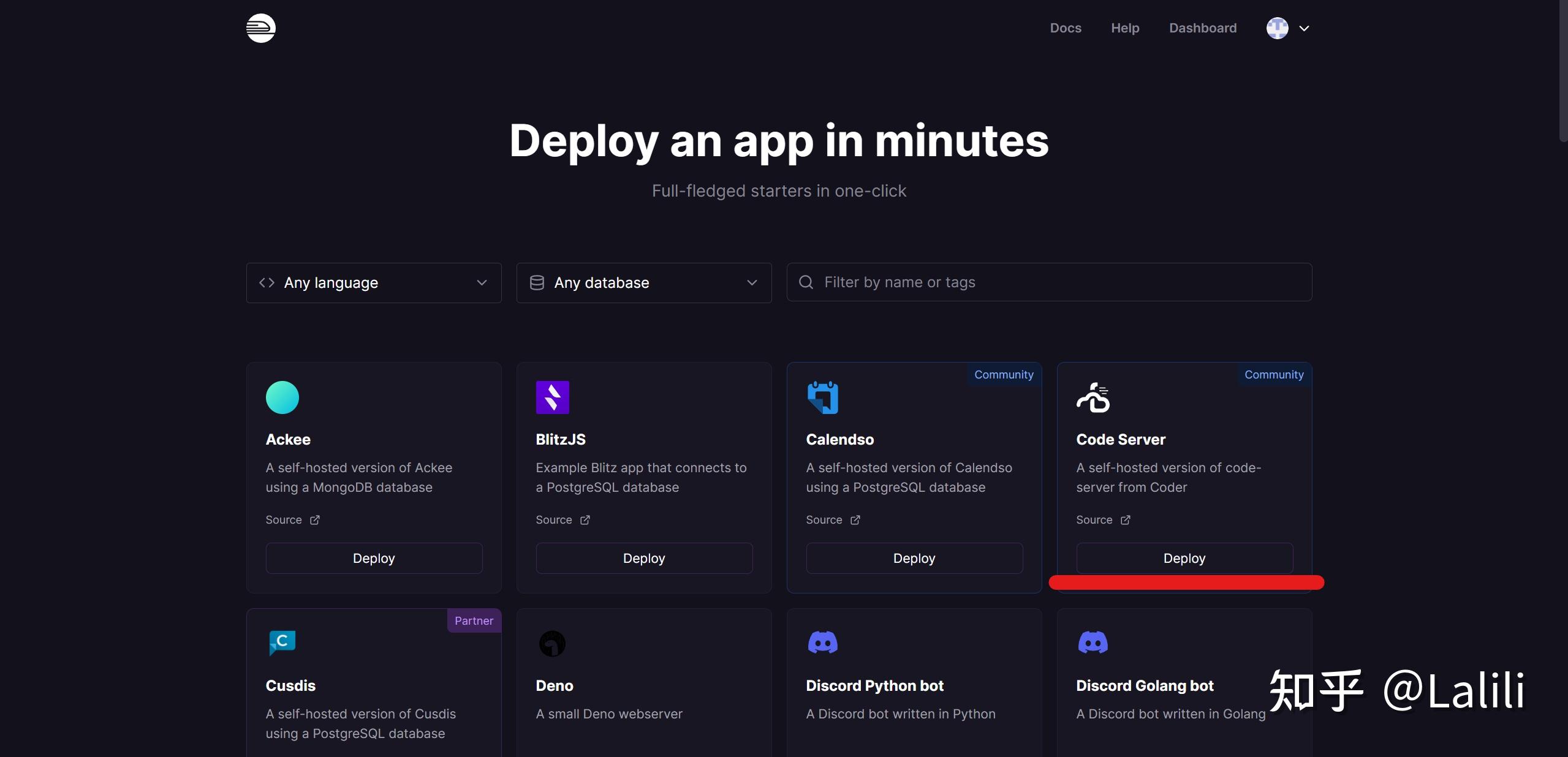
Task: Click the Ackee teal circle icon
Action: point(282,397)
